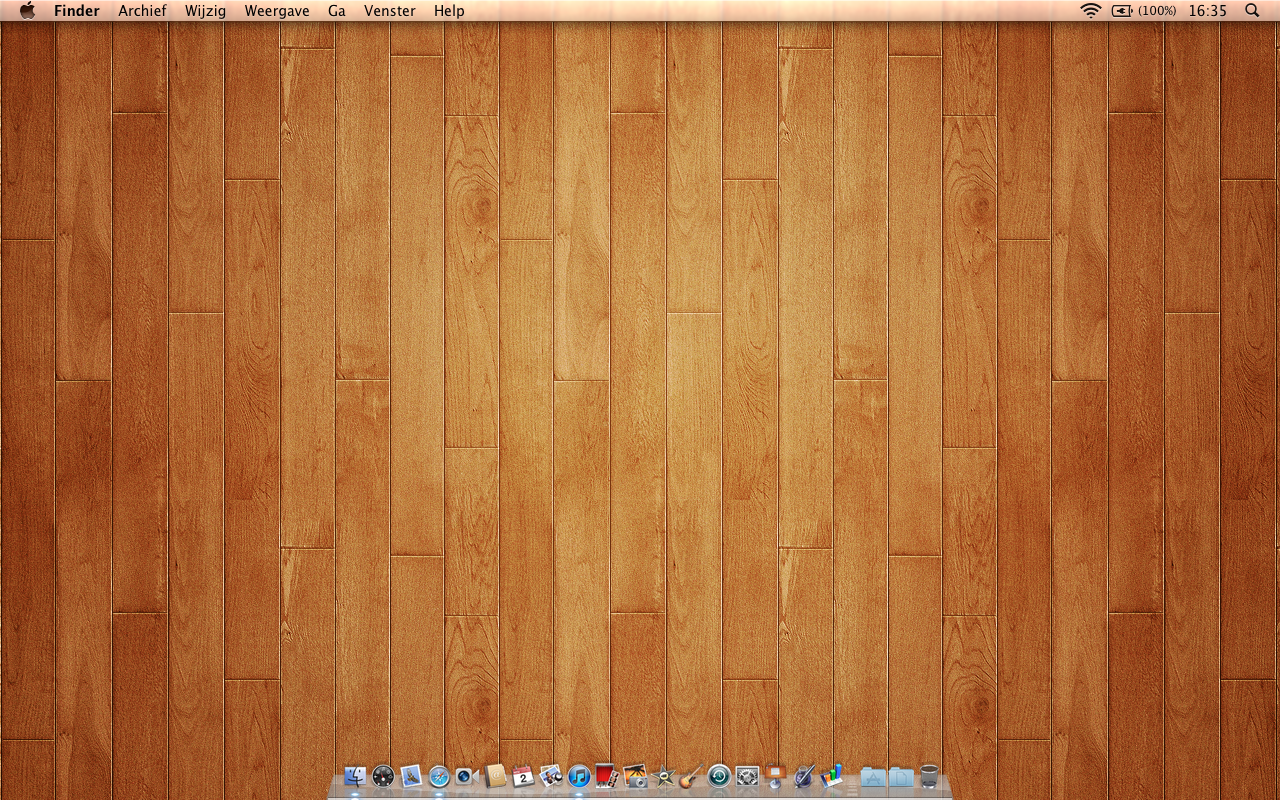The width and height of the screenshot is (1280, 800).
Task: Open the Trash in the Dock
Action: coord(929,776)
